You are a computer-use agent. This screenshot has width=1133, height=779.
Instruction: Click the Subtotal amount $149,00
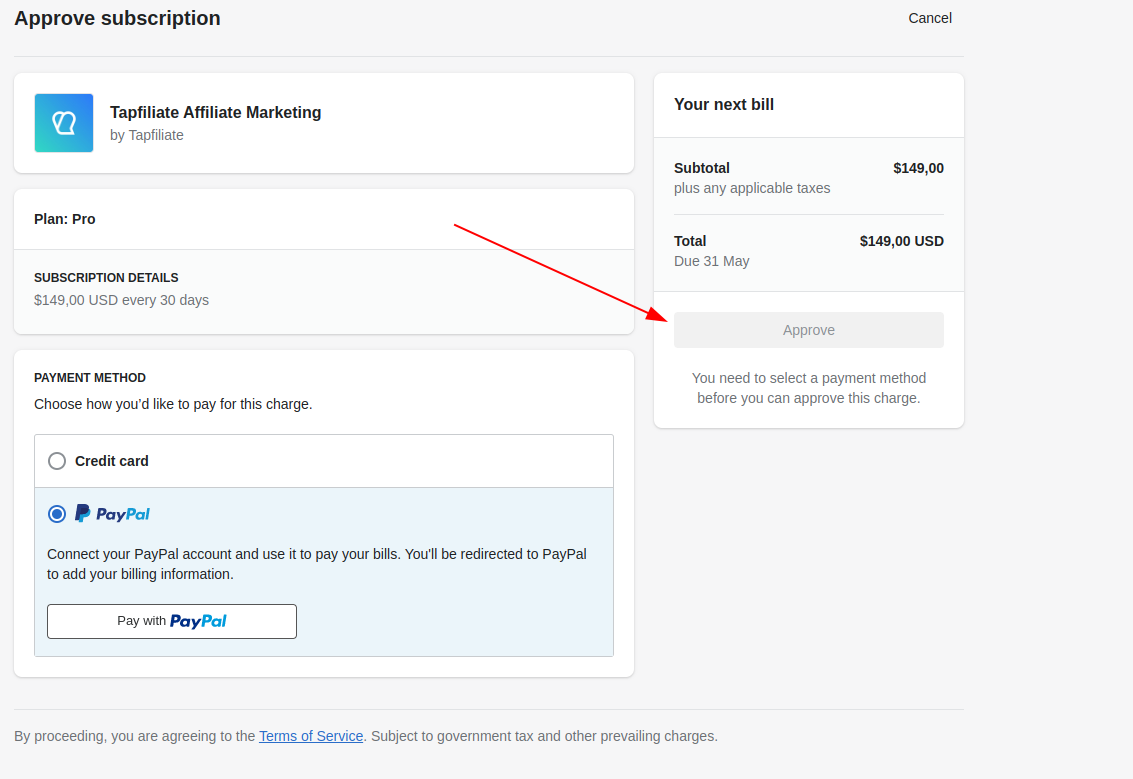click(x=918, y=168)
